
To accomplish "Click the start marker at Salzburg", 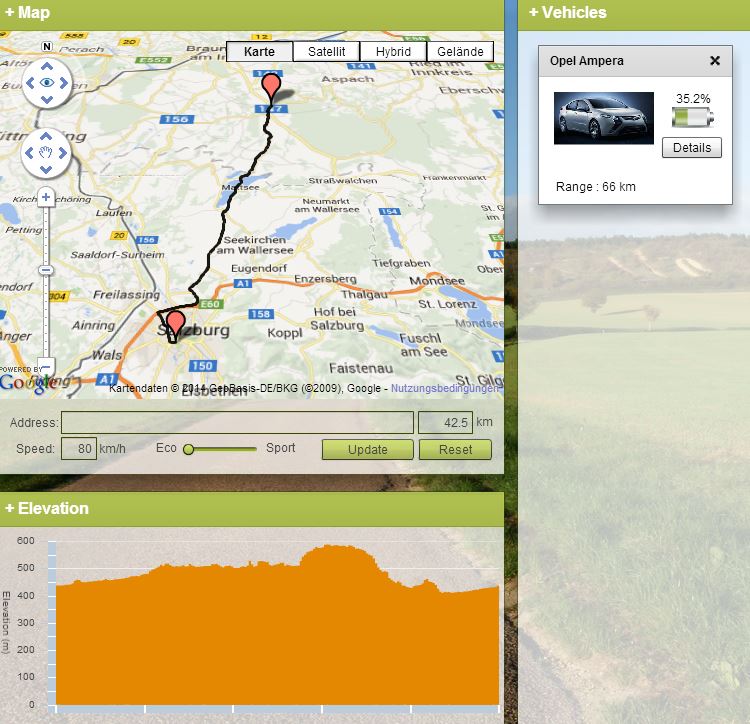I will click(x=176, y=323).
